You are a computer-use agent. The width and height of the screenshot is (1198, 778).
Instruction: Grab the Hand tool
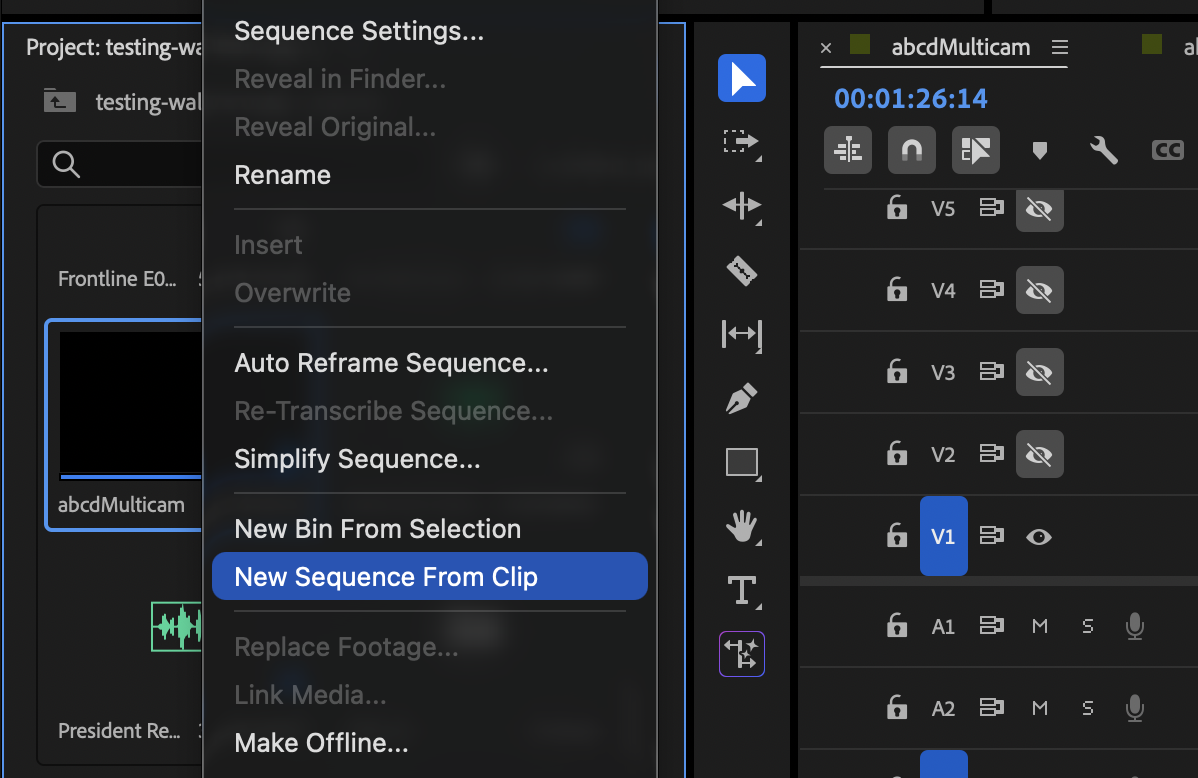pos(741,527)
